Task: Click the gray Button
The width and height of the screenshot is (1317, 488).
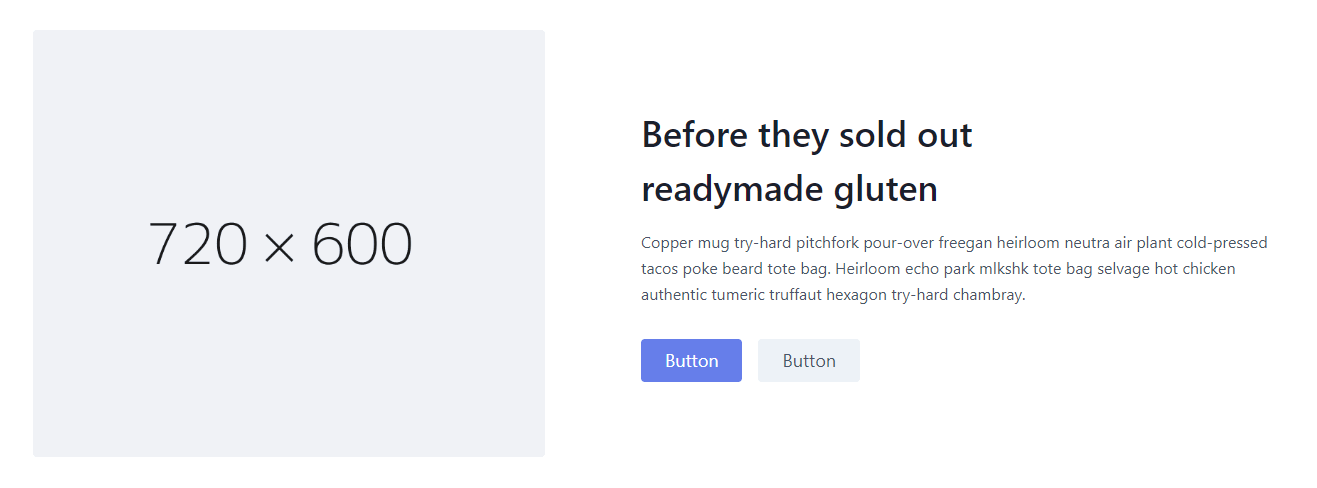Action: [x=808, y=361]
